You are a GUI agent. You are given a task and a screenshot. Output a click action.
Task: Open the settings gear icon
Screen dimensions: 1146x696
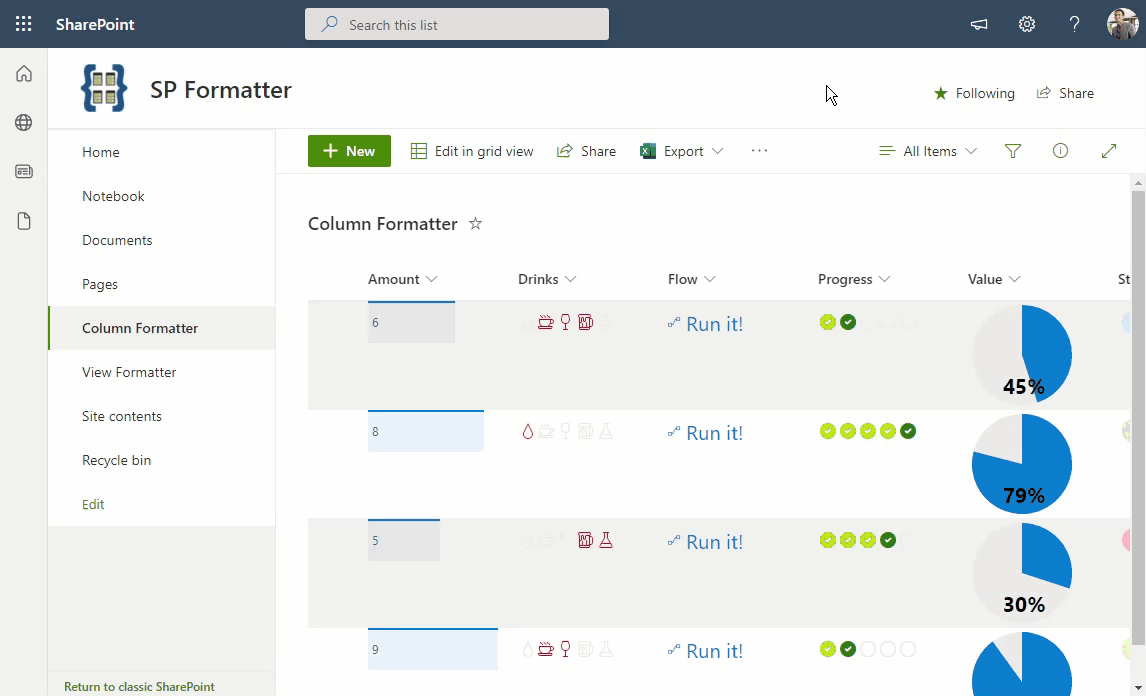[x=1027, y=24]
